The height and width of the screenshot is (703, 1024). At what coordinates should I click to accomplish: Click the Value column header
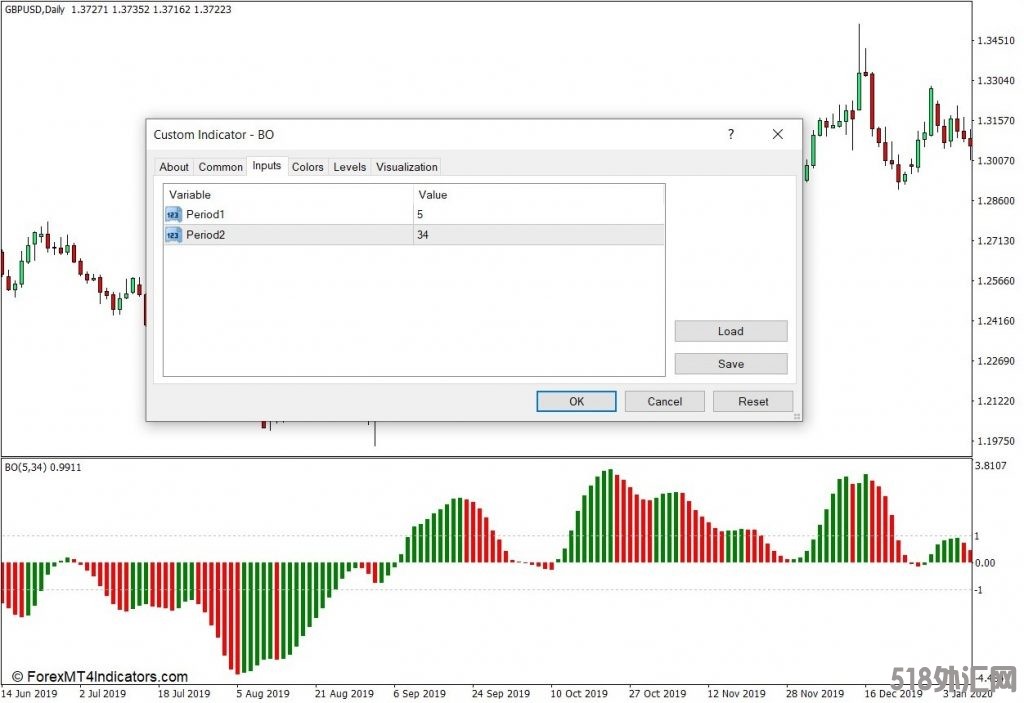coord(432,195)
